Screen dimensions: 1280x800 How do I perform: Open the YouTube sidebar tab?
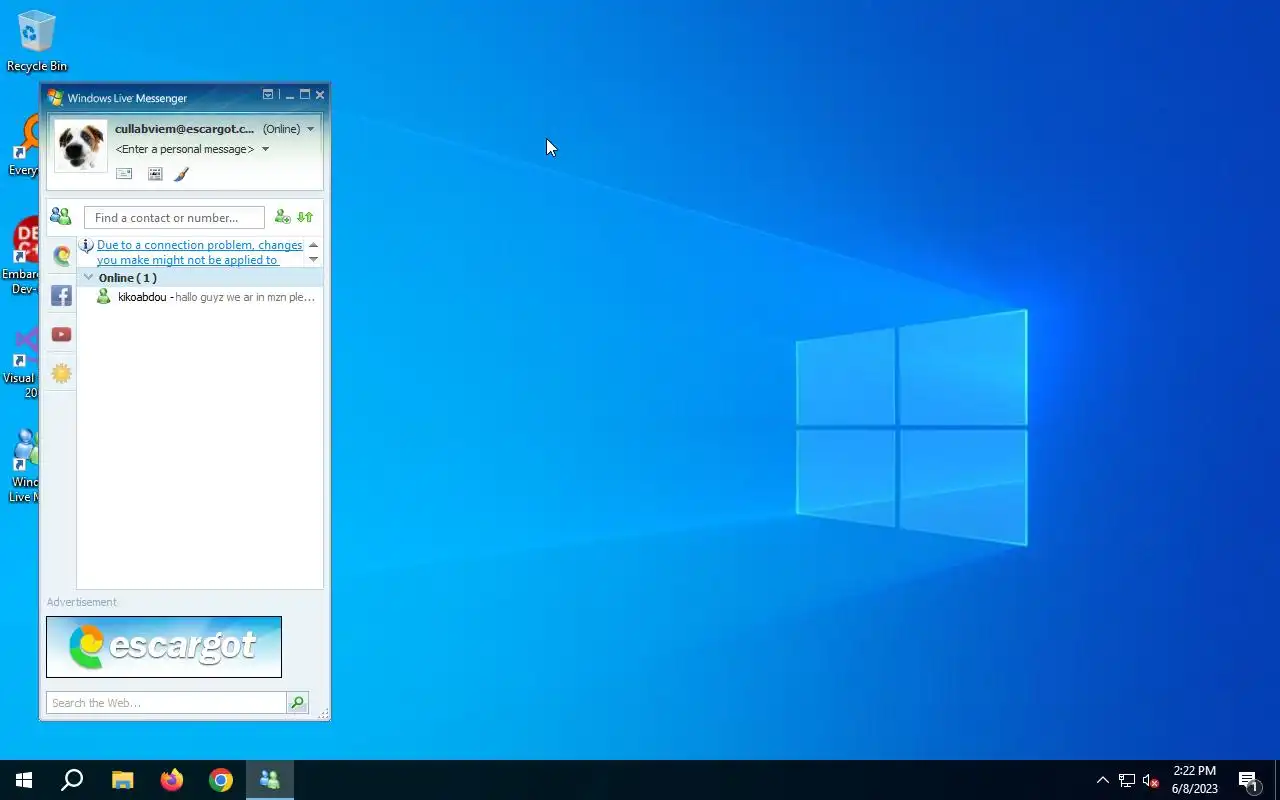coord(61,334)
